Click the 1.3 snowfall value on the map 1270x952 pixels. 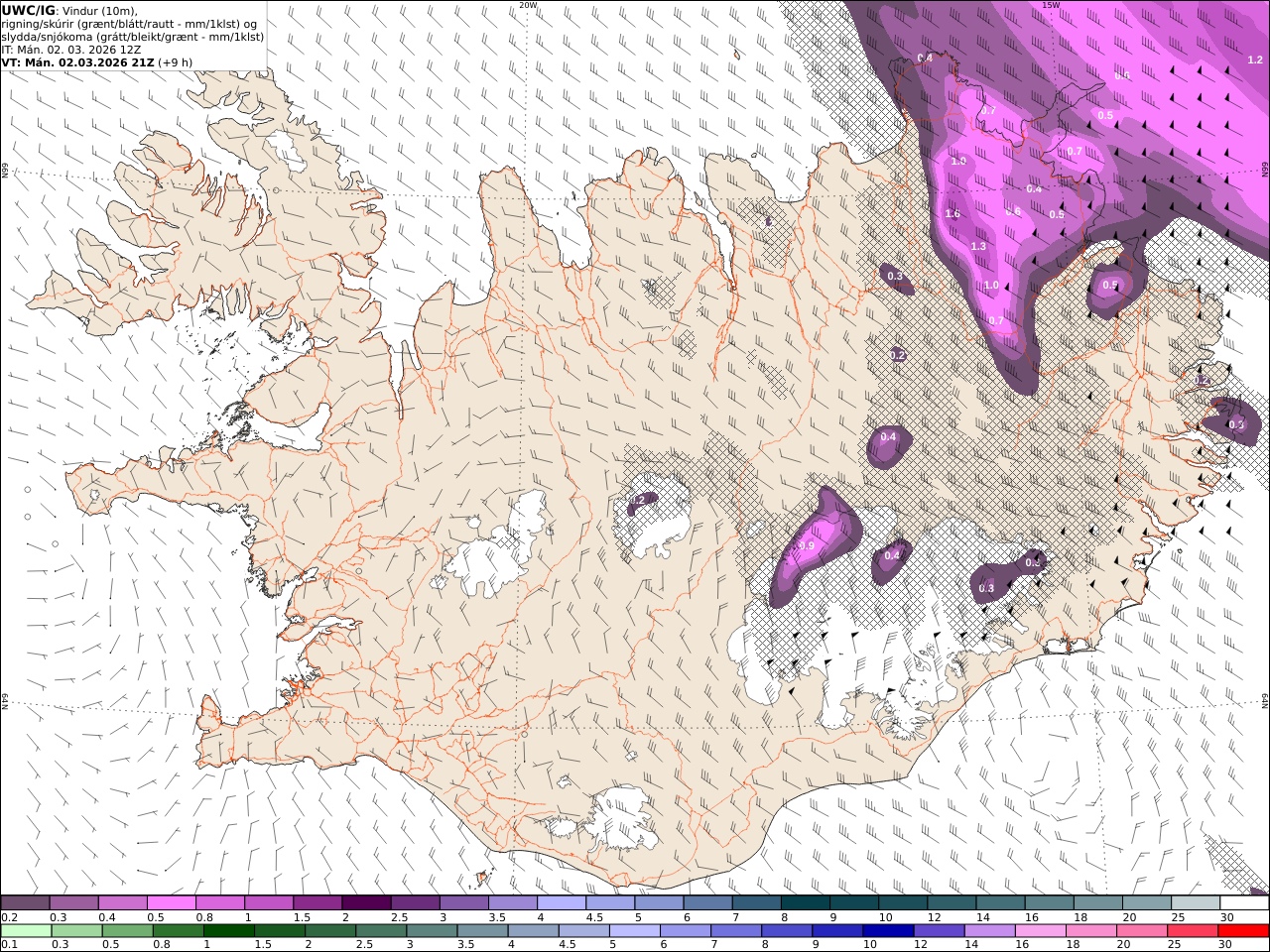(x=978, y=246)
